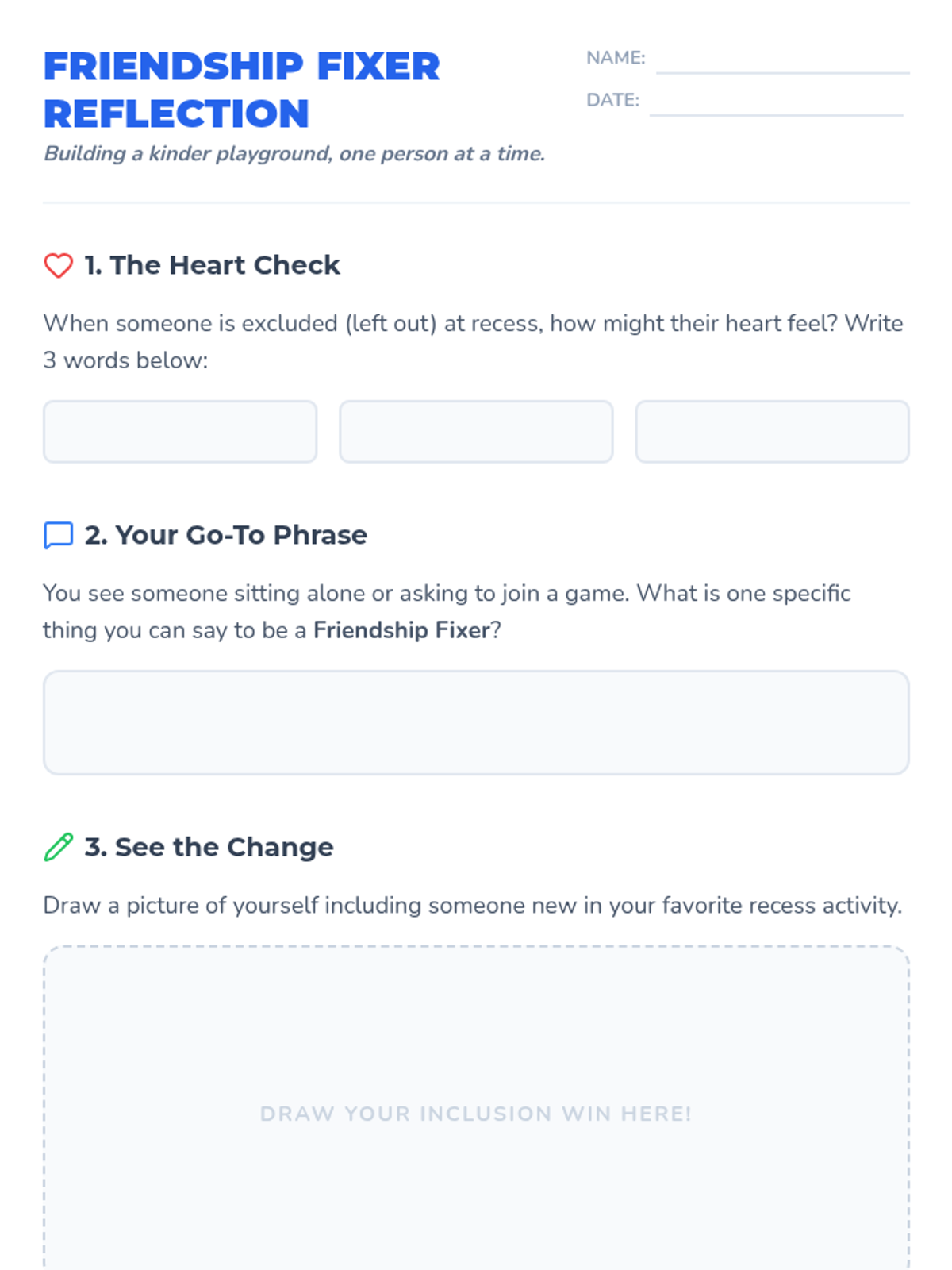Select the third feeling word box
Screen dimensions: 952x1270
point(772,432)
